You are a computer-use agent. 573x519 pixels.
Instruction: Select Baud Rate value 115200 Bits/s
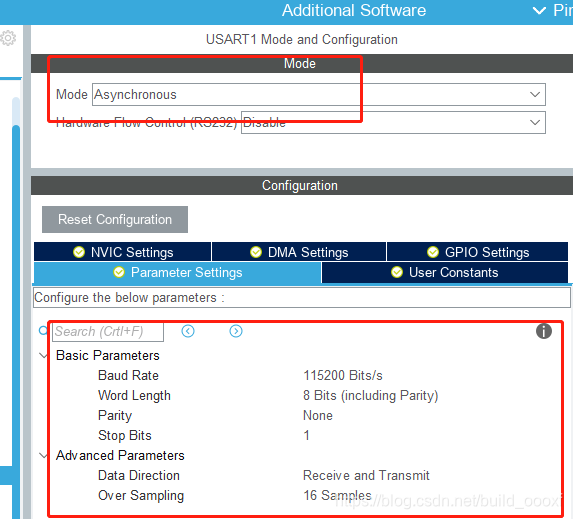click(x=343, y=375)
